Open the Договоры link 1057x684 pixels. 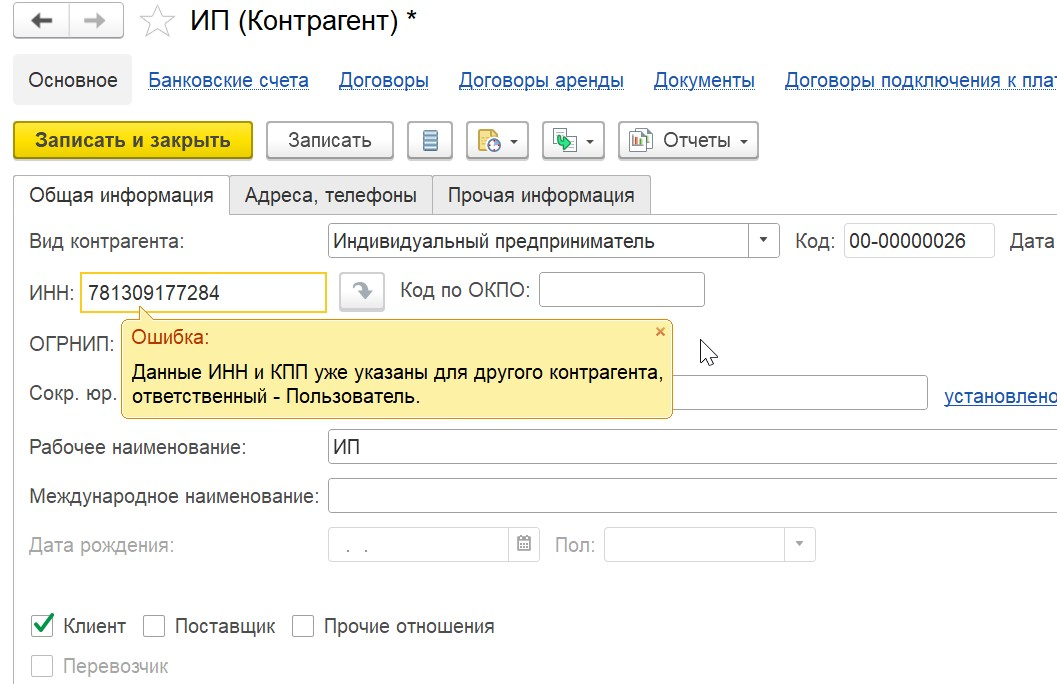coord(384,80)
